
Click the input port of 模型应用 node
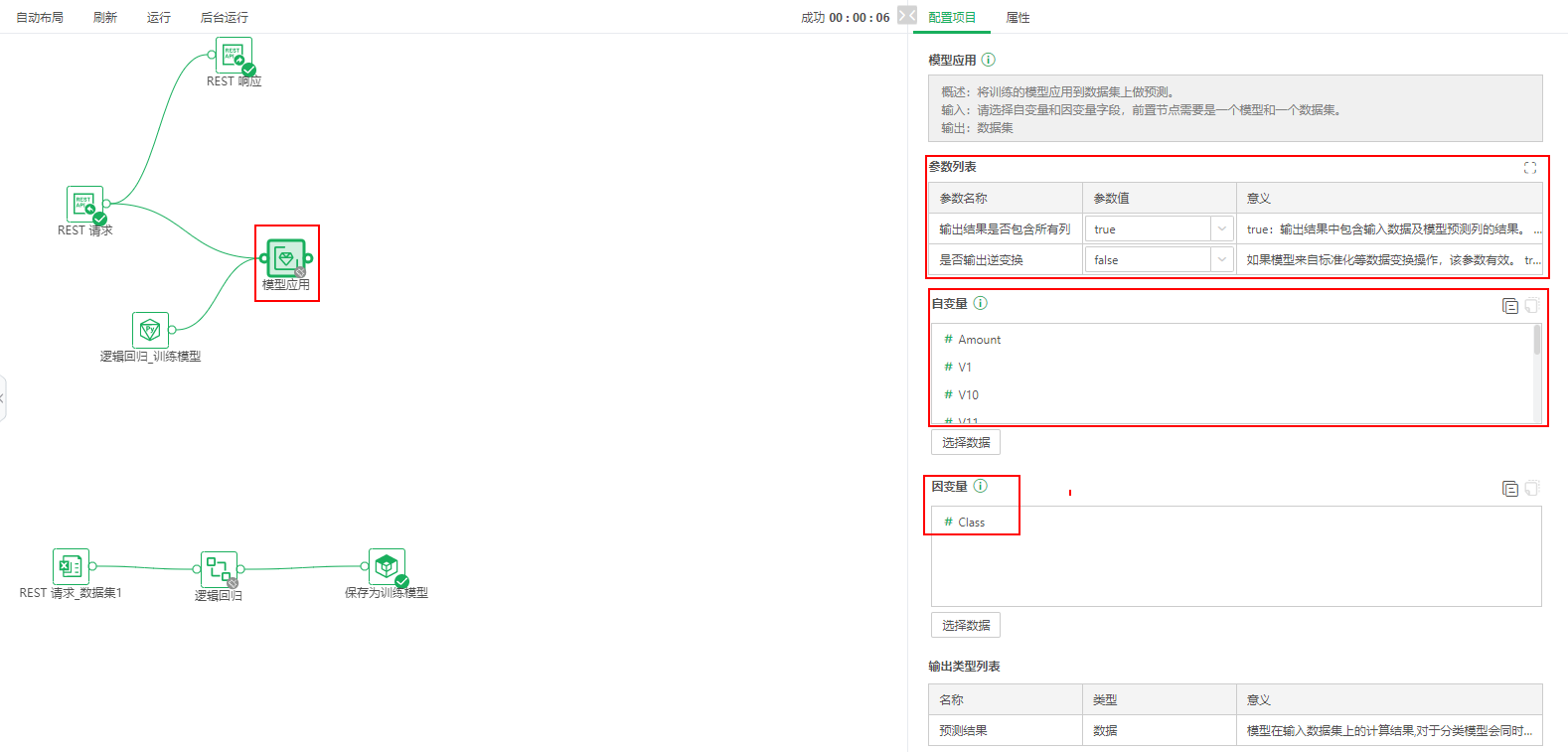click(263, 258)
